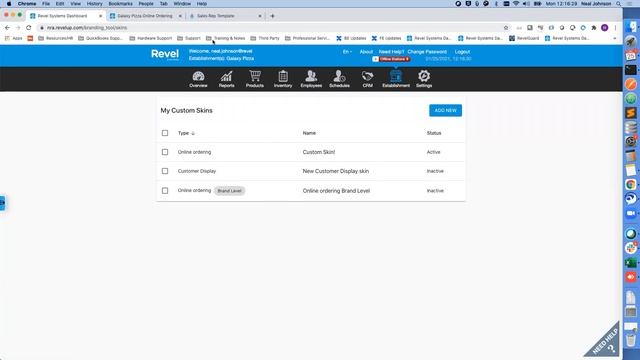Open the History menu

94,4
